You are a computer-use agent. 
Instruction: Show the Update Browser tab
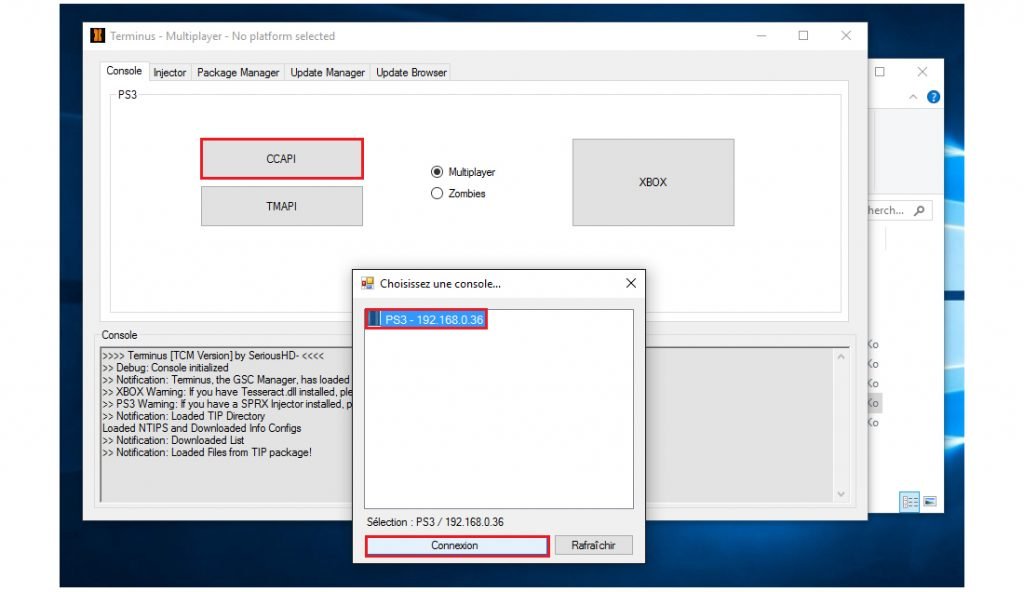(411, 73)
